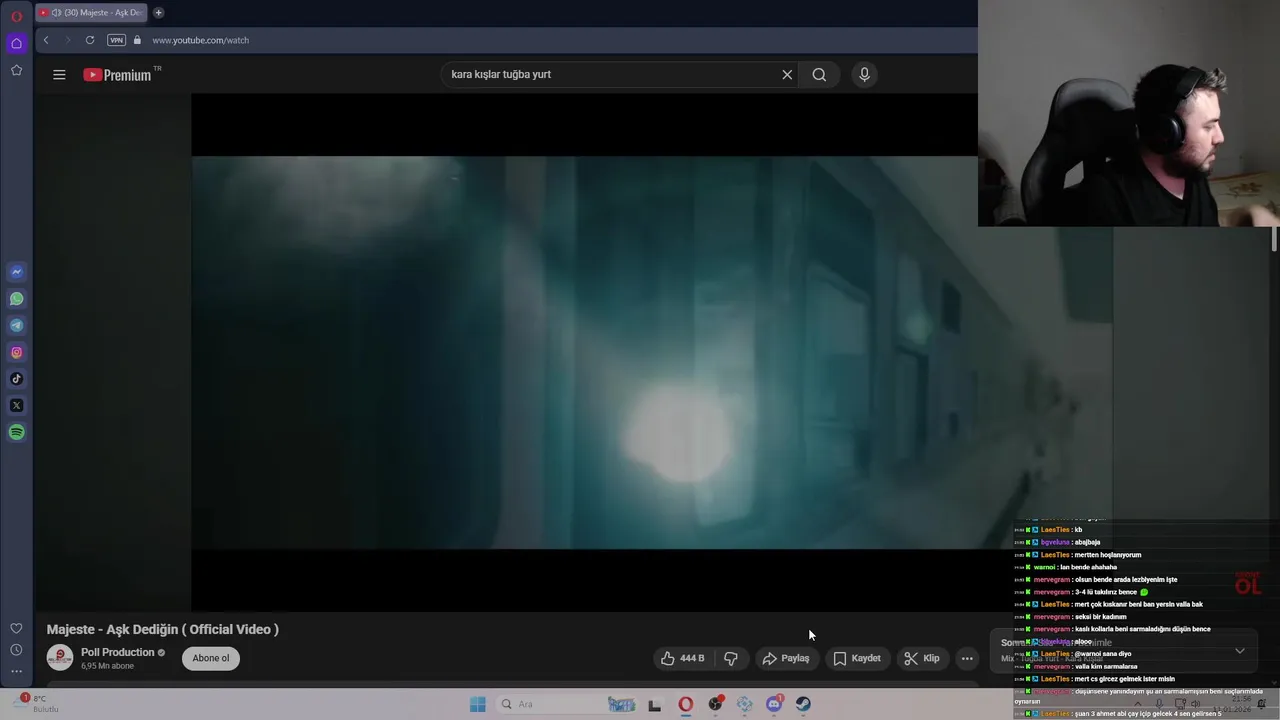Open the sidebar history clock icon
This screenshot has width=1280, height=720.
pyautogui.click(x=16, y=650)
